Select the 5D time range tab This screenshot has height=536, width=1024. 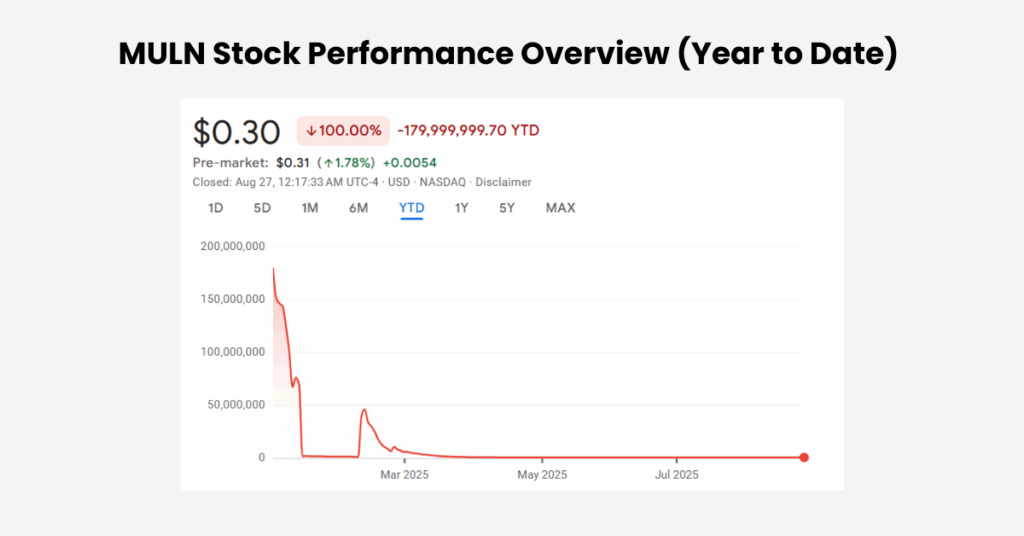262,208
